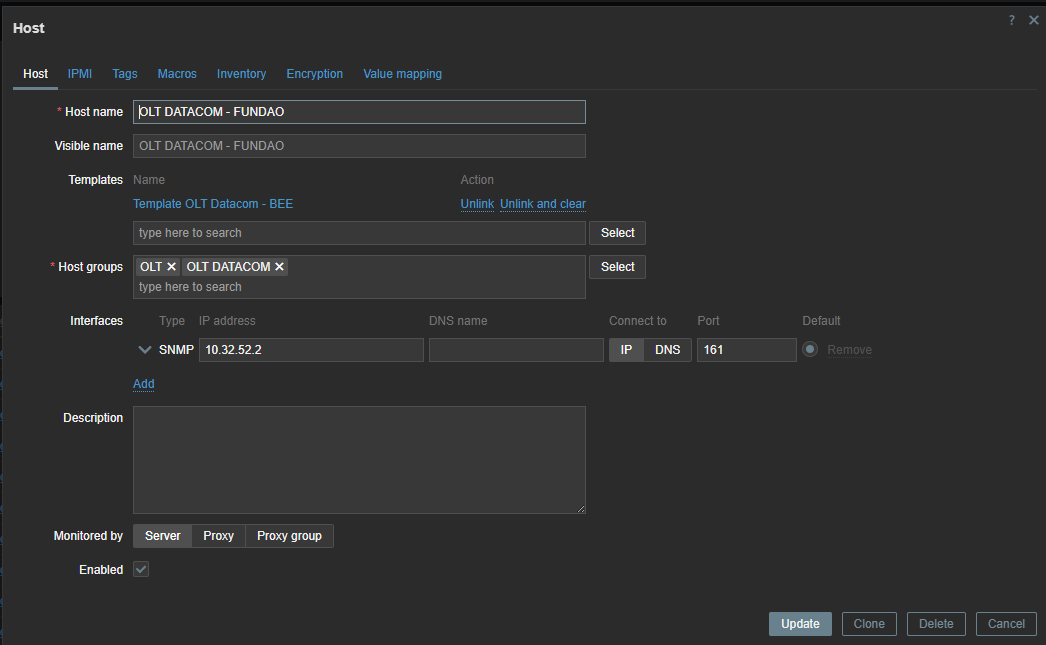Select the default interface radio button
The image size is (1046, 645).
[810, 349]
